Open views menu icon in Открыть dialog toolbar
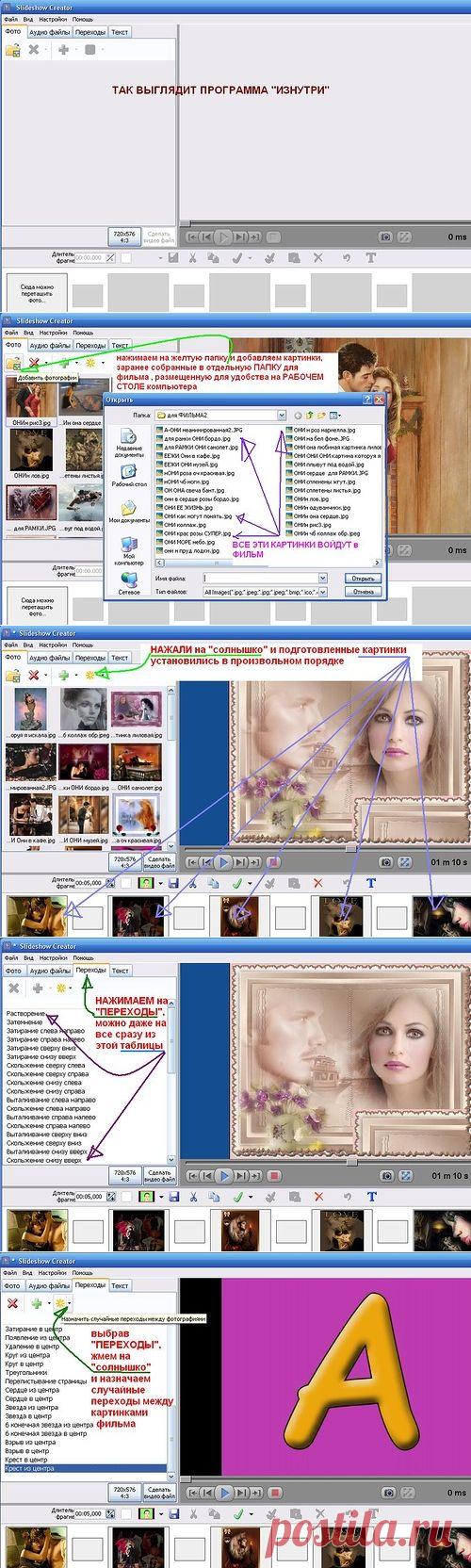Viewport: 471px width, 1568px height. click(x=333, y=414)
